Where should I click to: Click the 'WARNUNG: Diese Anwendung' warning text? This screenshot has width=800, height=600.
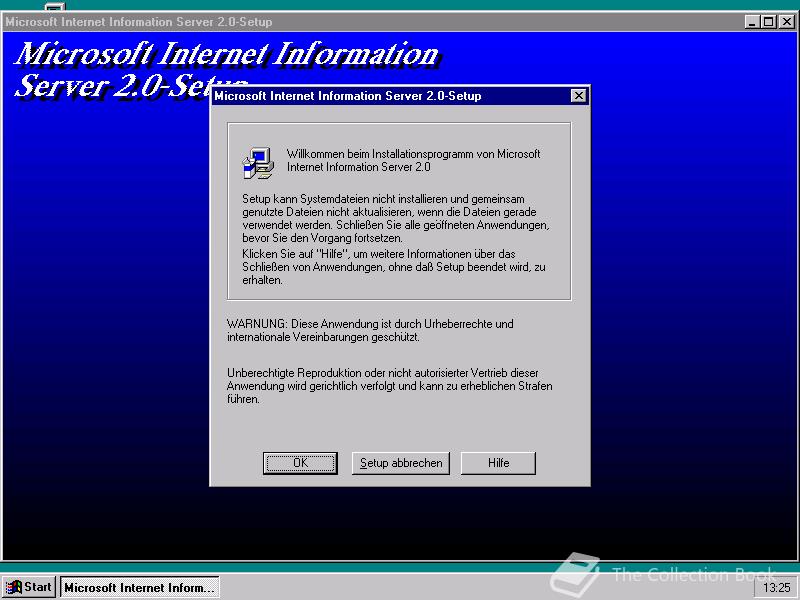370,330
